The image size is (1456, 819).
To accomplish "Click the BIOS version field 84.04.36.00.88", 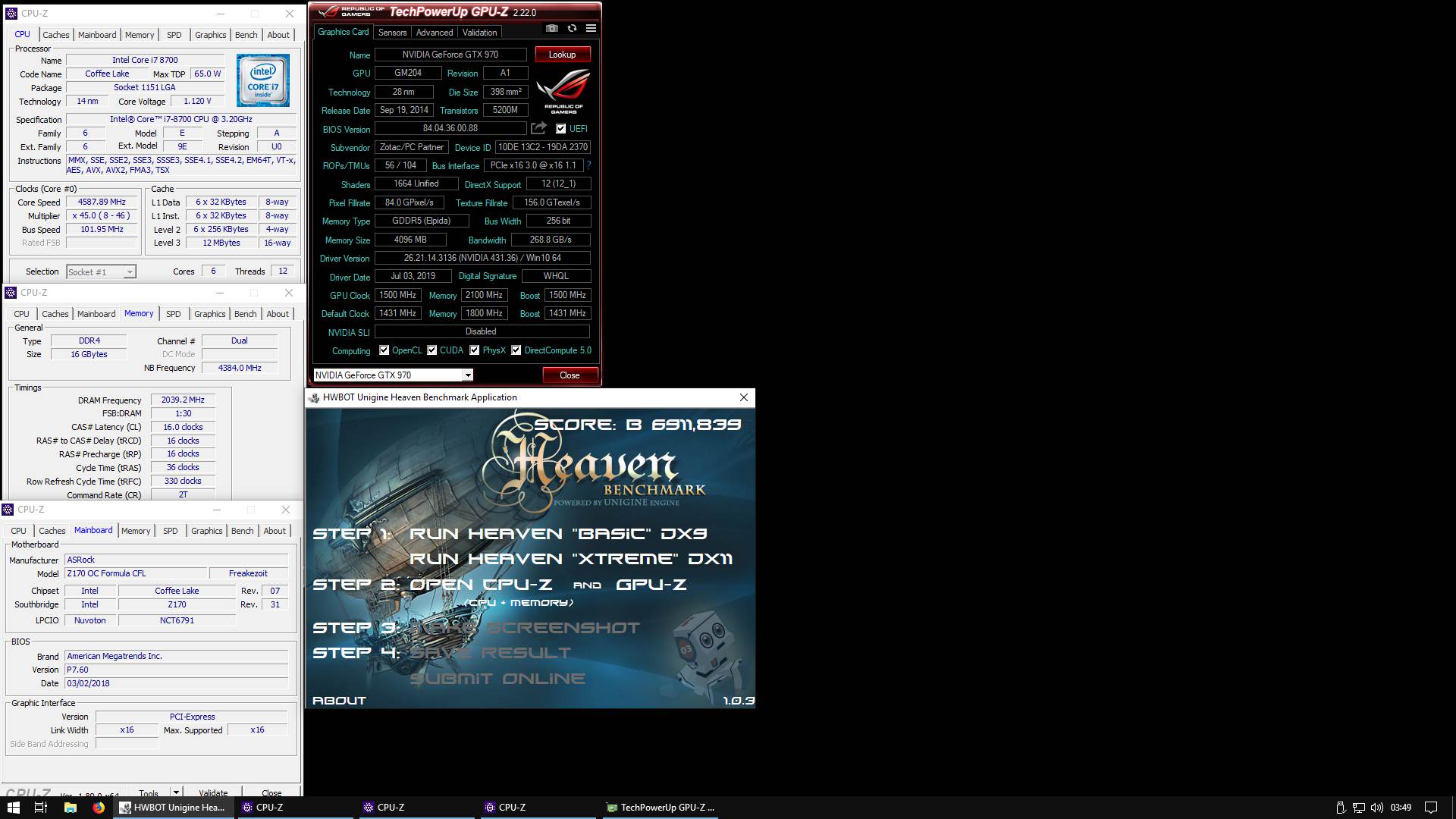I will click(450, 129).
